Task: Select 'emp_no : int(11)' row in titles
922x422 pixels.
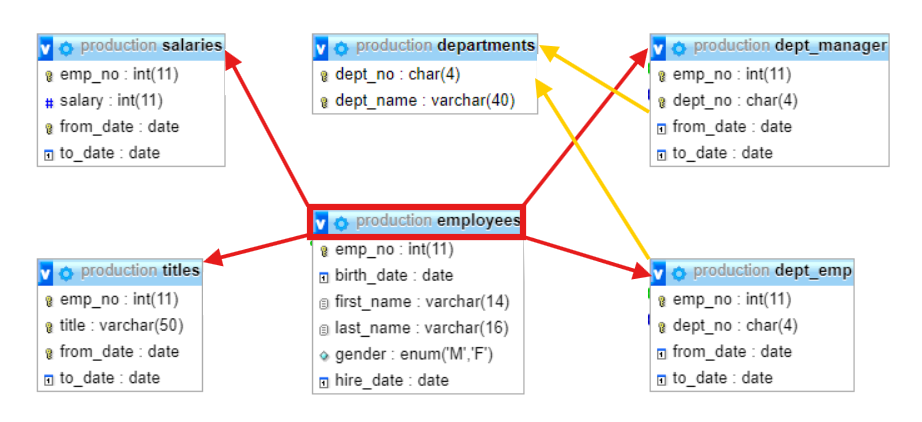Action: (x=120, y=300)
